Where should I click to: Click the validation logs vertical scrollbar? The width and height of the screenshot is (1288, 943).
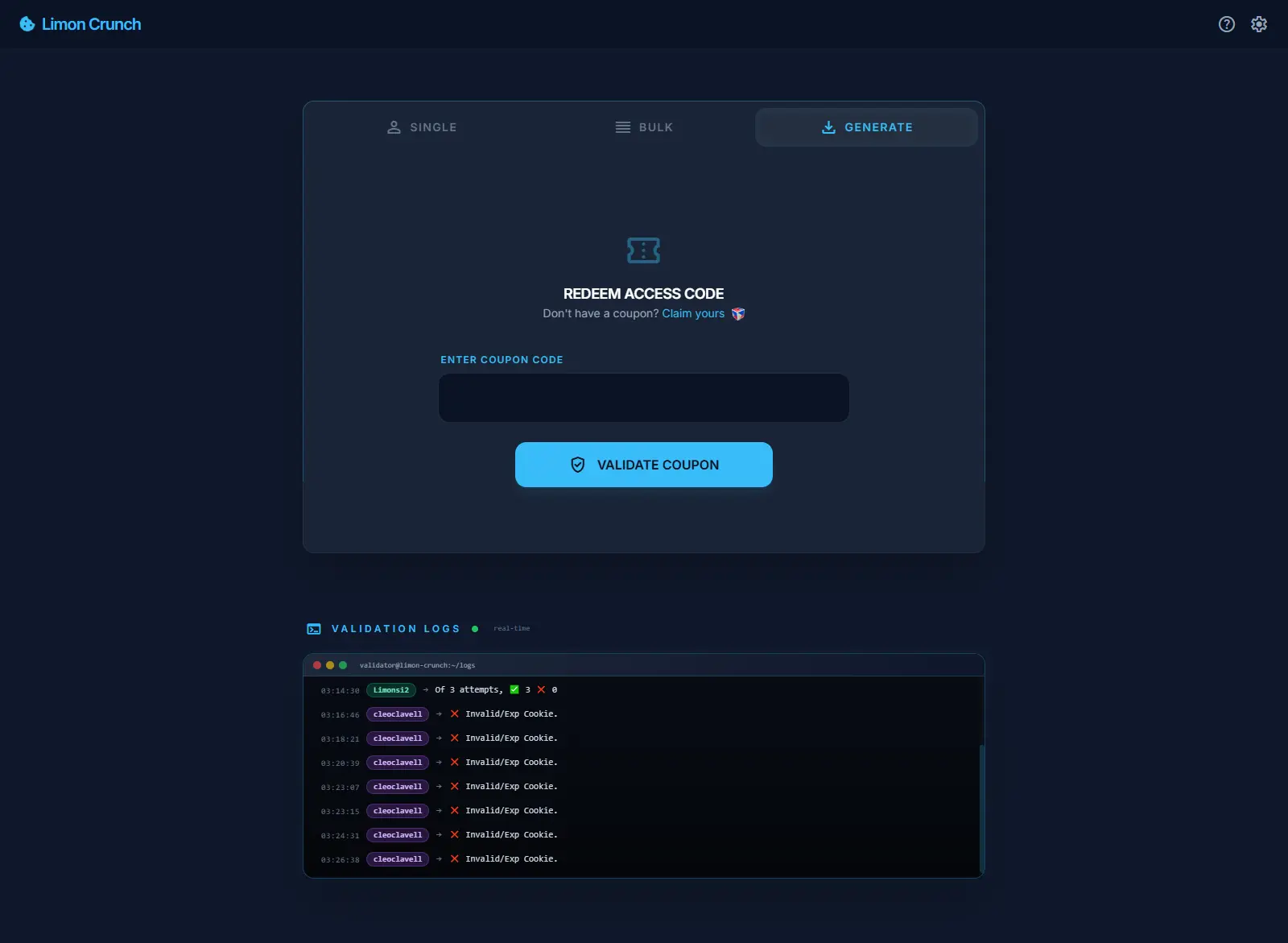981,809
